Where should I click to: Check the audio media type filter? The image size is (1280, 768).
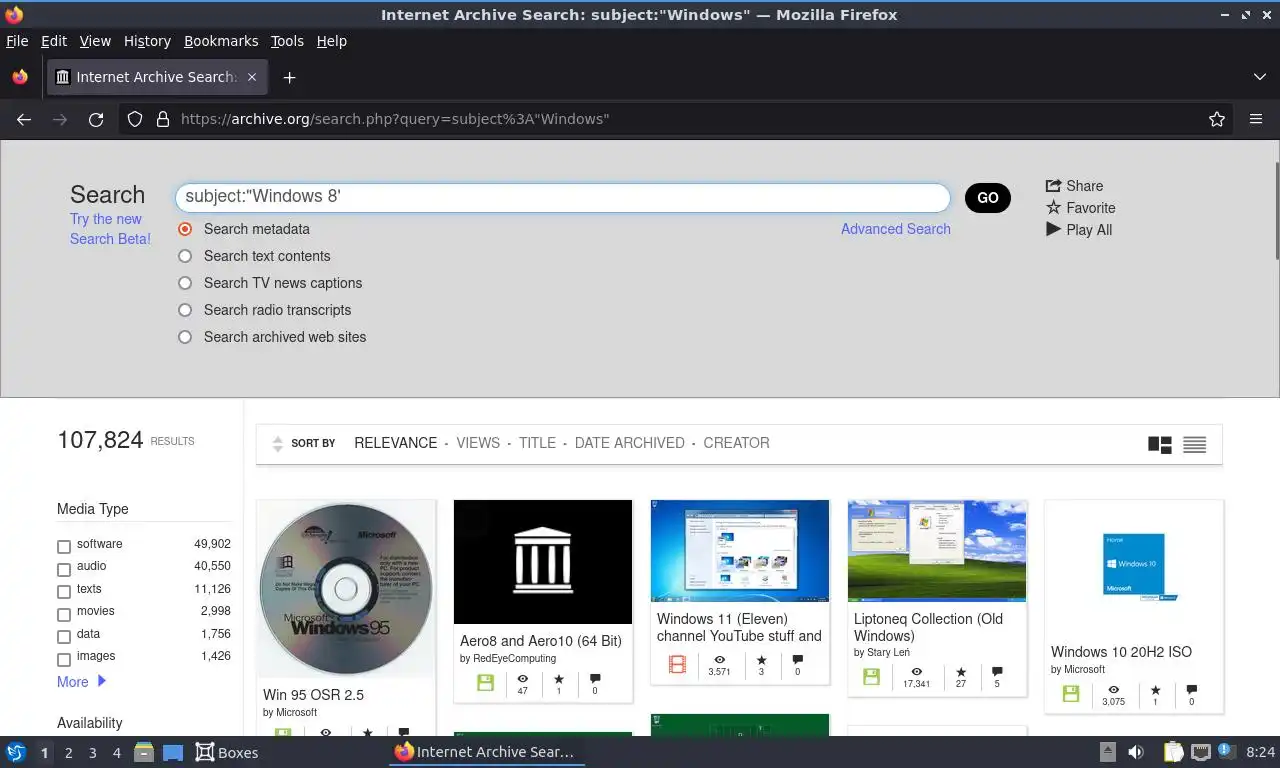click(64, 569)
